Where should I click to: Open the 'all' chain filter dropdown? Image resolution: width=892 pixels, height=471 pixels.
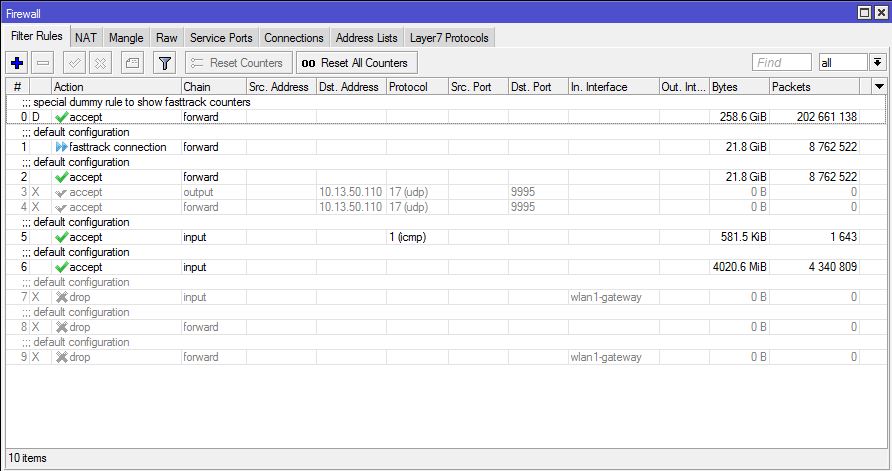coord(878,63)
